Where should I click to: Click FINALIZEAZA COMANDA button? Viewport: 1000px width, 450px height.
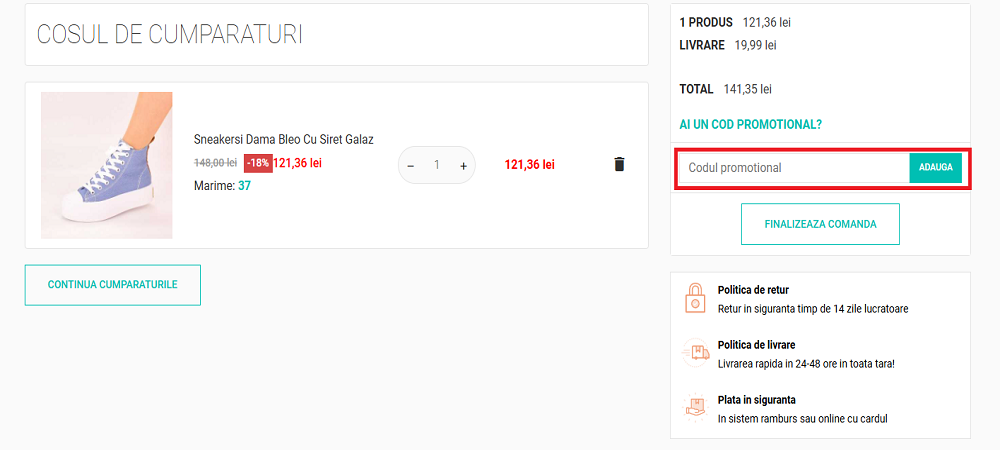tap(820, 224)
